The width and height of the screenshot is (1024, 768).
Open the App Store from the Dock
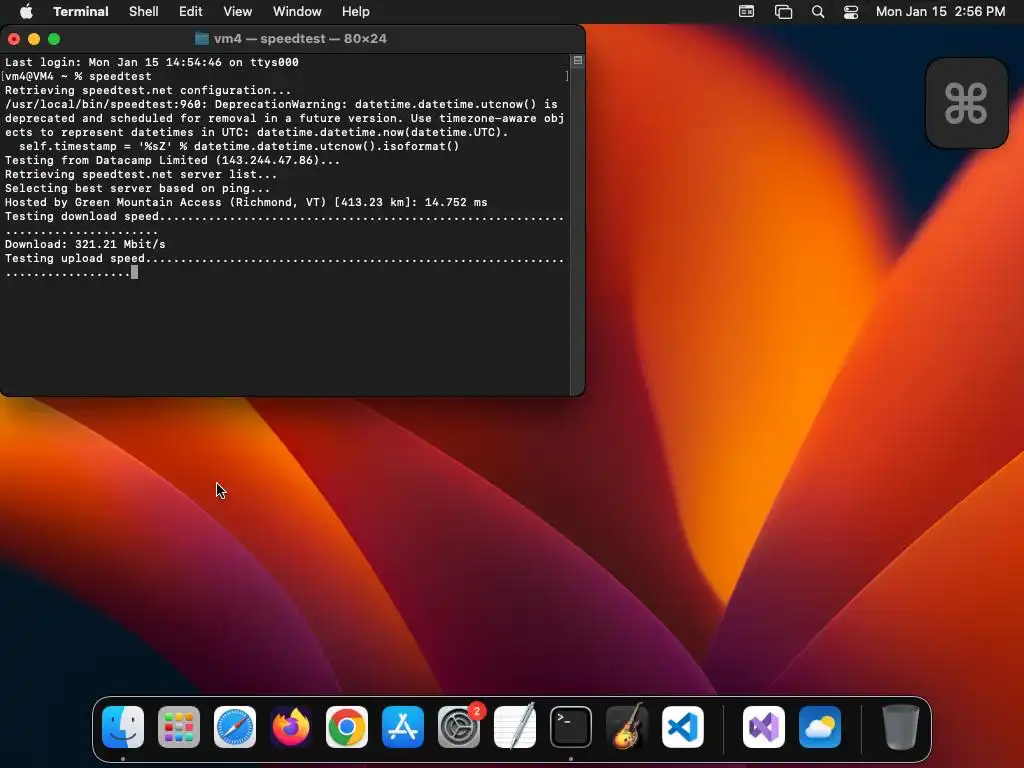pyautogui.click(x=403, y=727)
